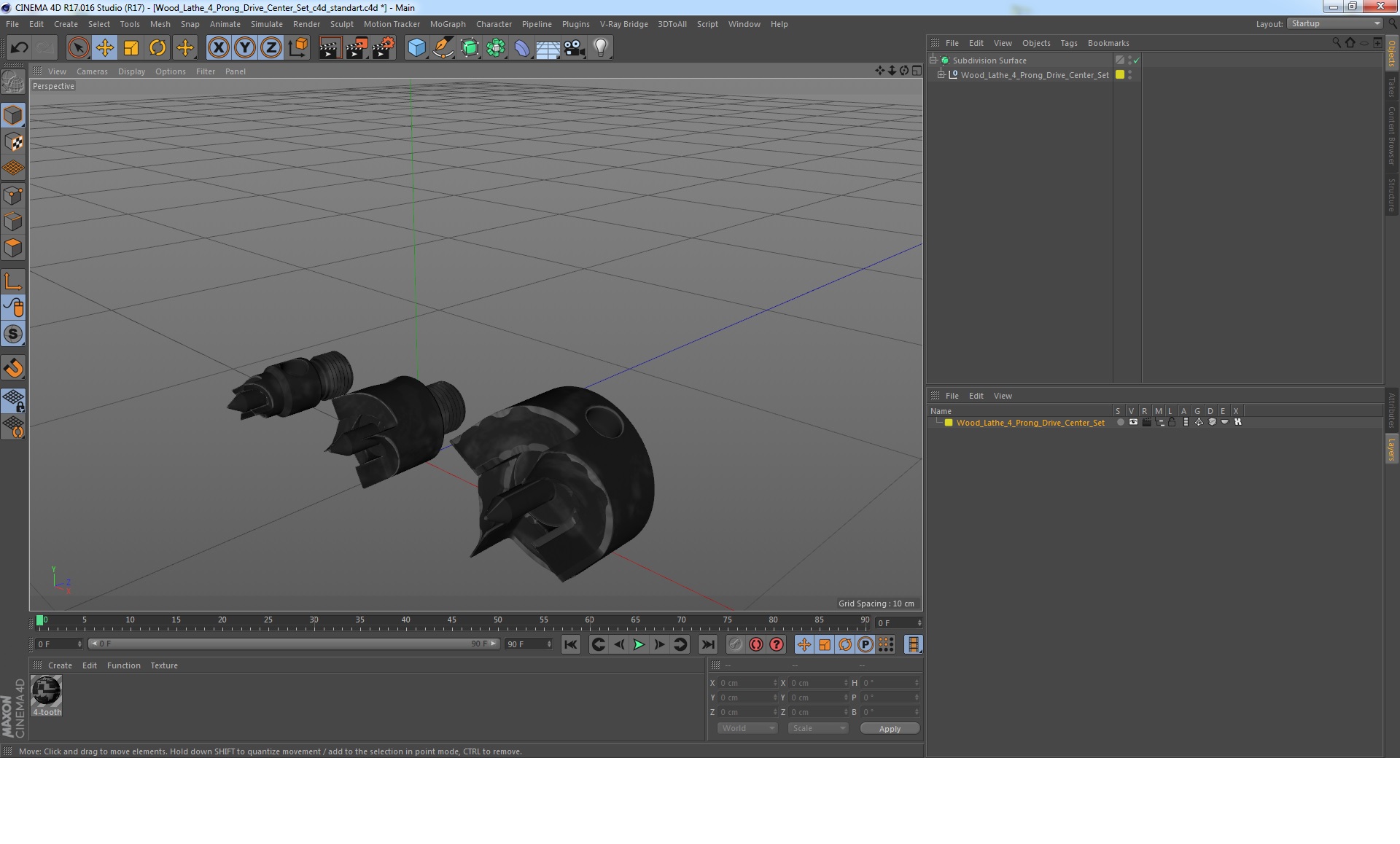Click Make Editable icon in left palette
The height and width of the screenshot is (844, 1400).
pos(13,82)
